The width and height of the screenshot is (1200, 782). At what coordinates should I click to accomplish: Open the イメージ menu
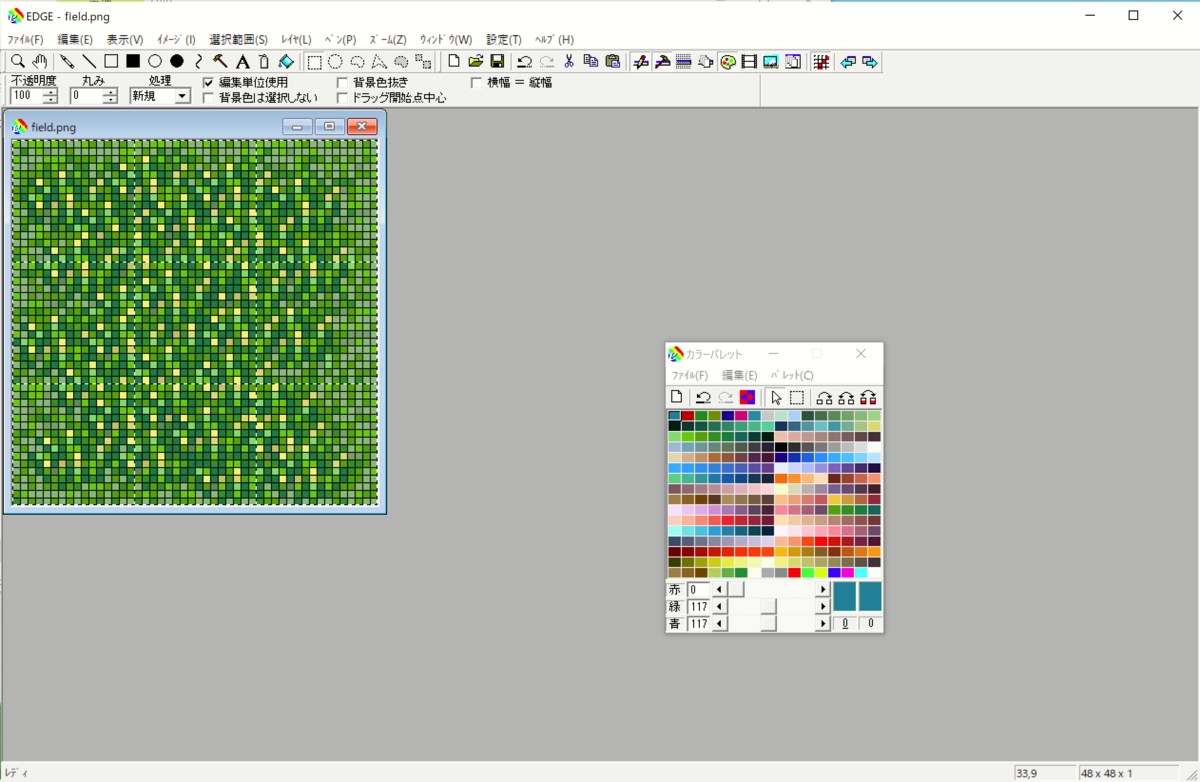point(175,39)
